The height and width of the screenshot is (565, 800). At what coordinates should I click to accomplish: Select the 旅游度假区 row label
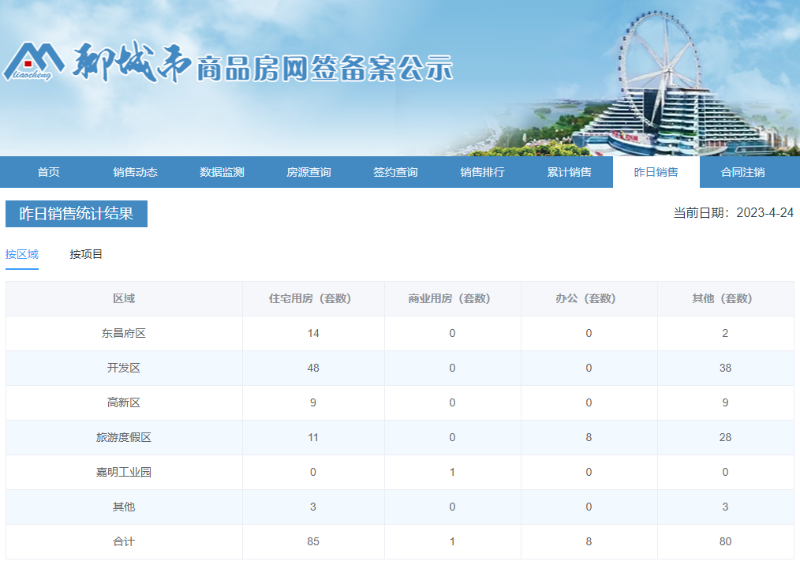[124, 437]
